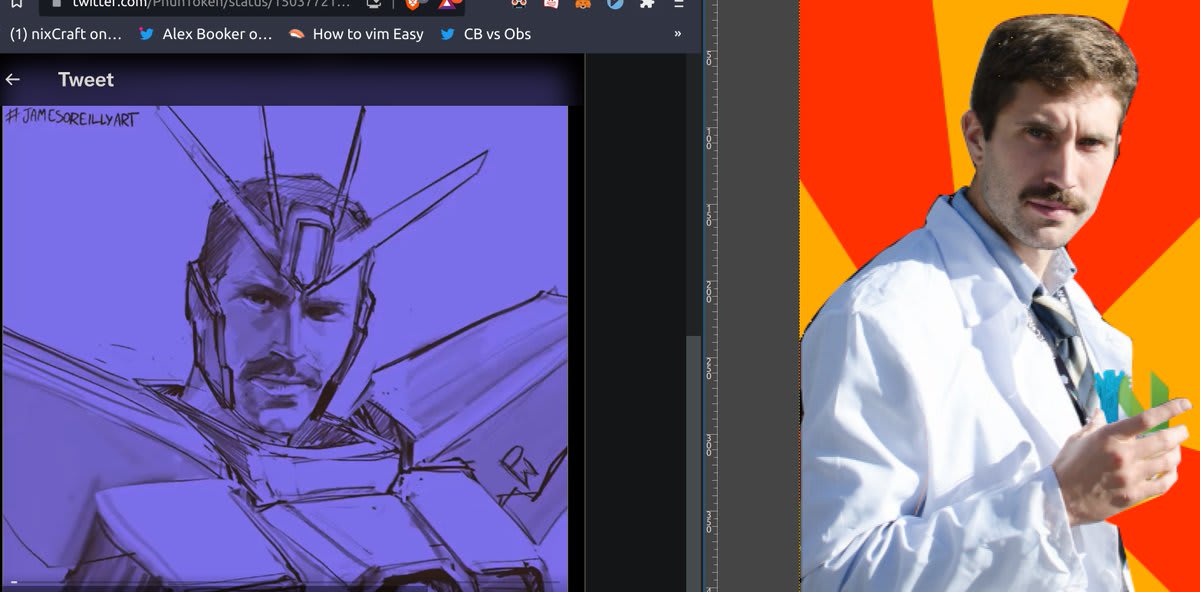Image resolution: width=1200 pixels, height=592 pixels.
Task: Click the twitter.com address bar URL
Action: point(210,3)
